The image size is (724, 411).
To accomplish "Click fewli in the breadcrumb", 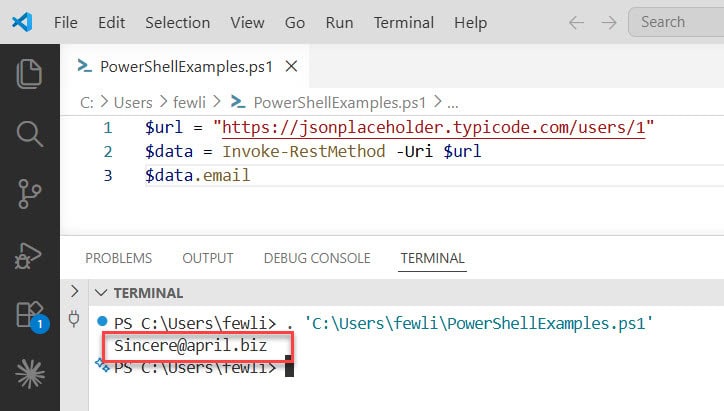I will tap(189, 102).
